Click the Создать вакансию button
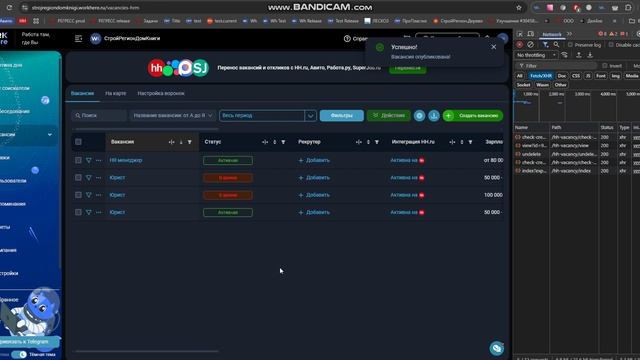 point(473,116)
